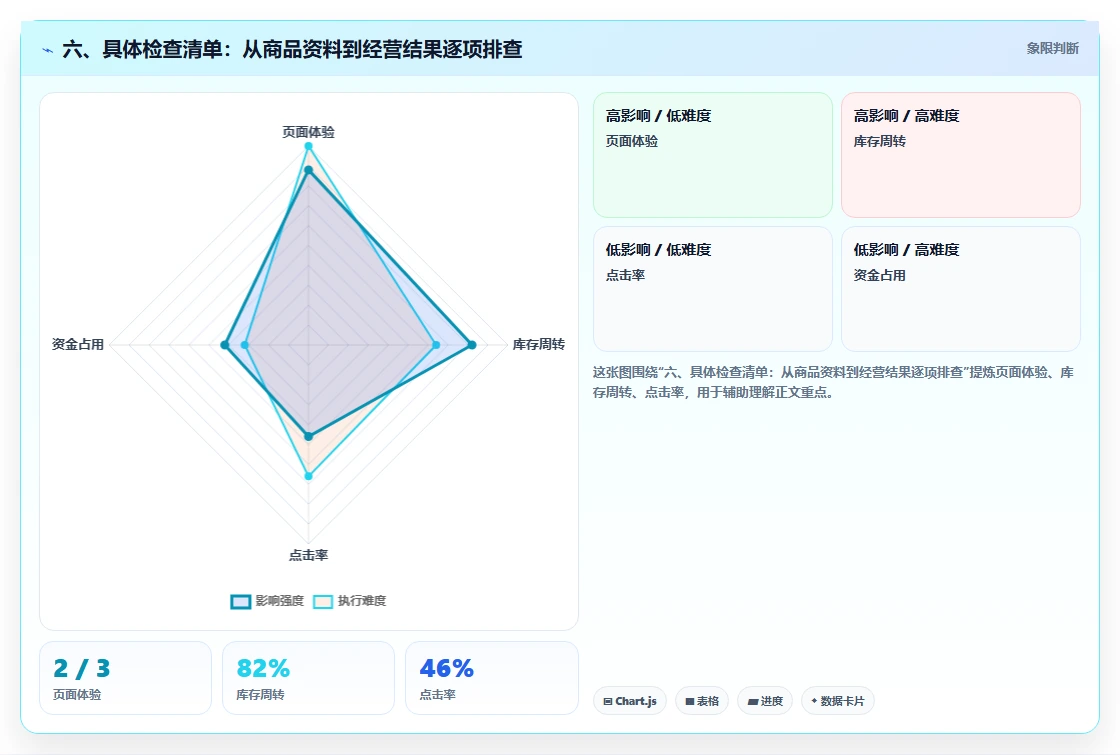This screenshot has width=1120, height=755.
Task: Click the chart description paragraph text
Action: pyautogui.click(x=833, y=382)
